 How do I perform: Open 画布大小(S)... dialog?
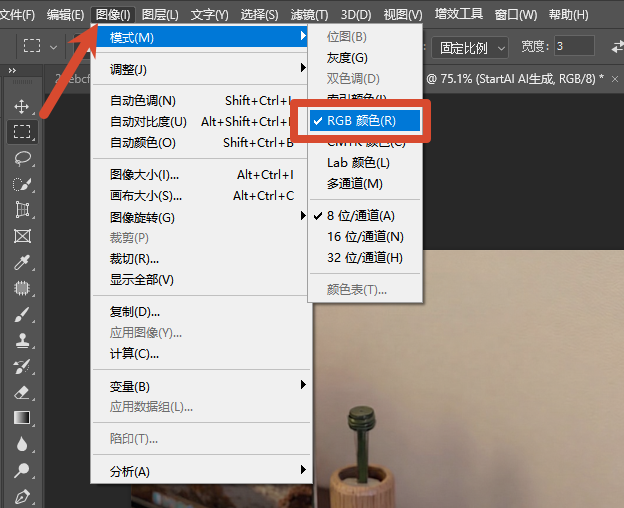click(201, 196)
